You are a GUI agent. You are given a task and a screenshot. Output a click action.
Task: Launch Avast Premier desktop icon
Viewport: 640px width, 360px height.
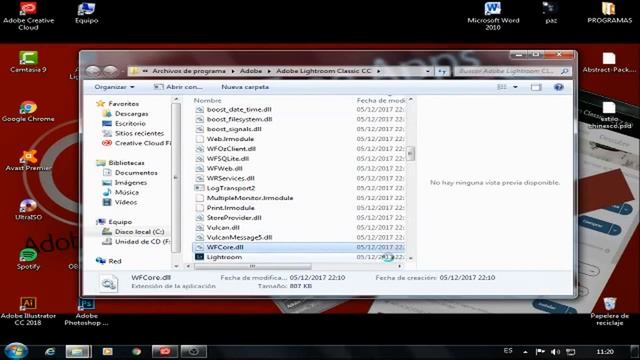click(x=28, y=160)
